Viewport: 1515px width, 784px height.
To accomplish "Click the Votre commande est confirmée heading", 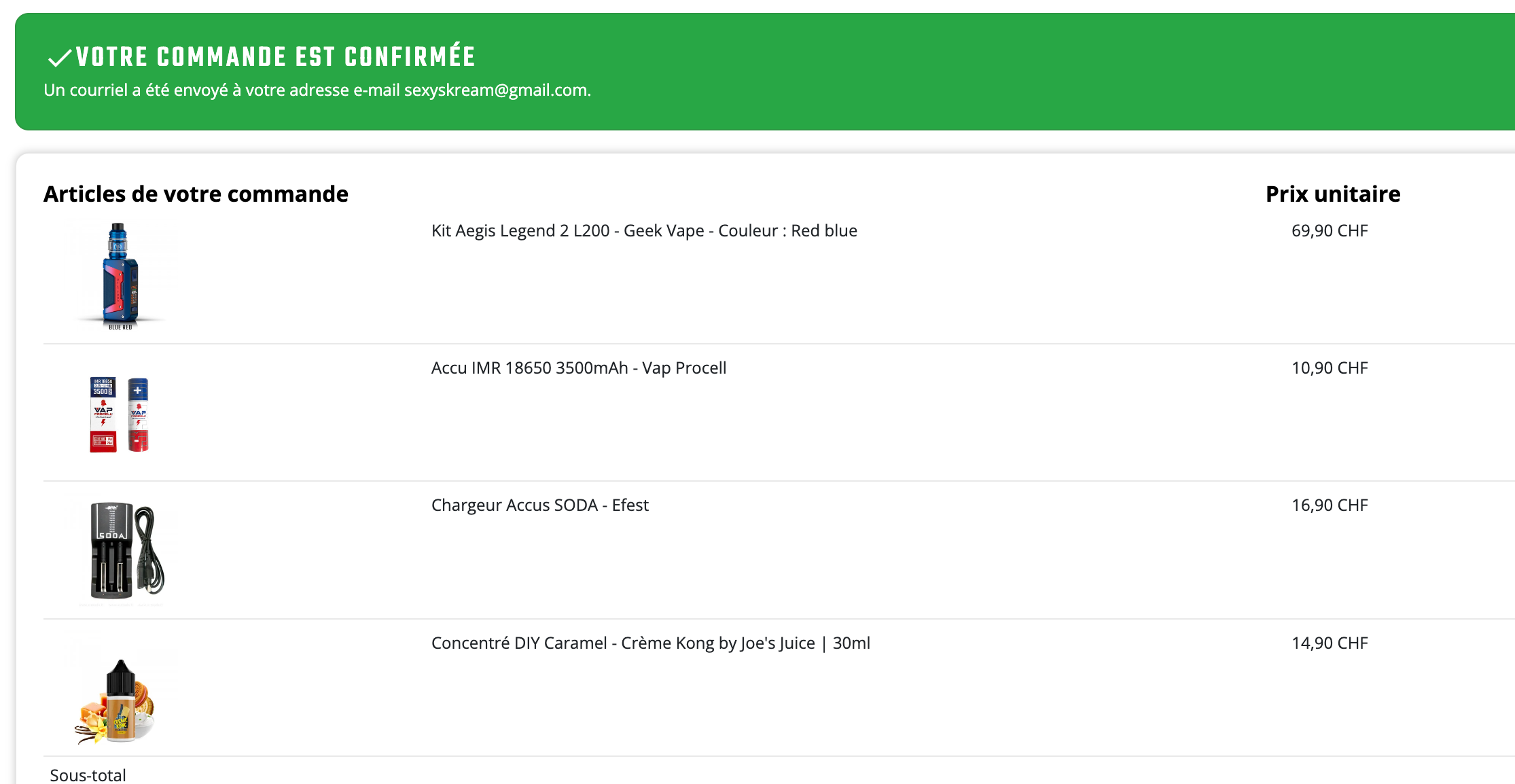I will (x=275, y=57).
